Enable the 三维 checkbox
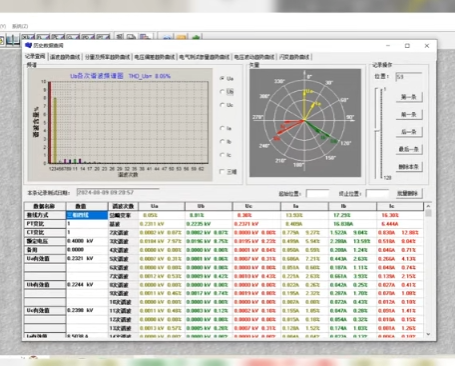The image size is (455, 366). click(x=222, y=172)
